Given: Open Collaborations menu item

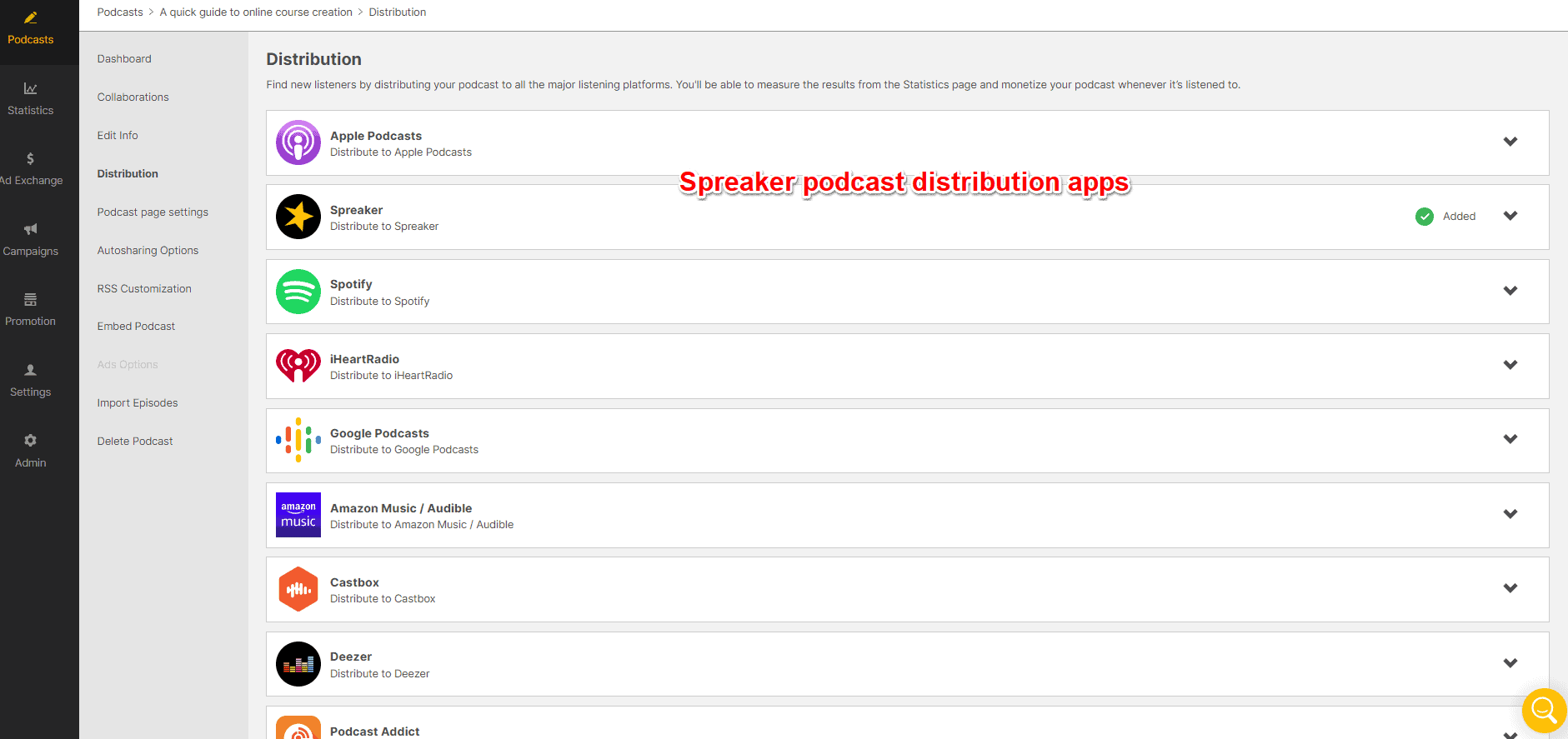Looking at the screenshot, I should (133, 97).
